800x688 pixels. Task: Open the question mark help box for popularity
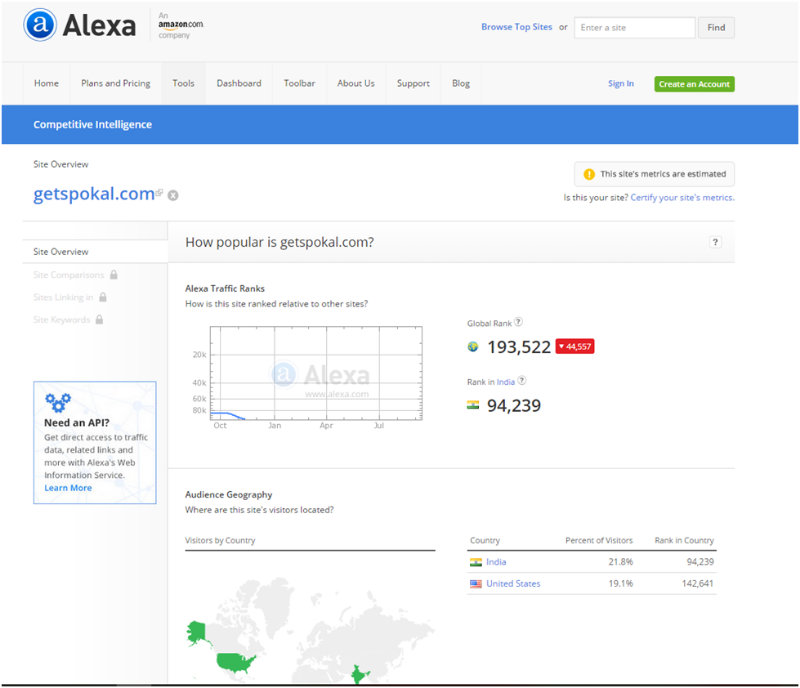(715, 242)
